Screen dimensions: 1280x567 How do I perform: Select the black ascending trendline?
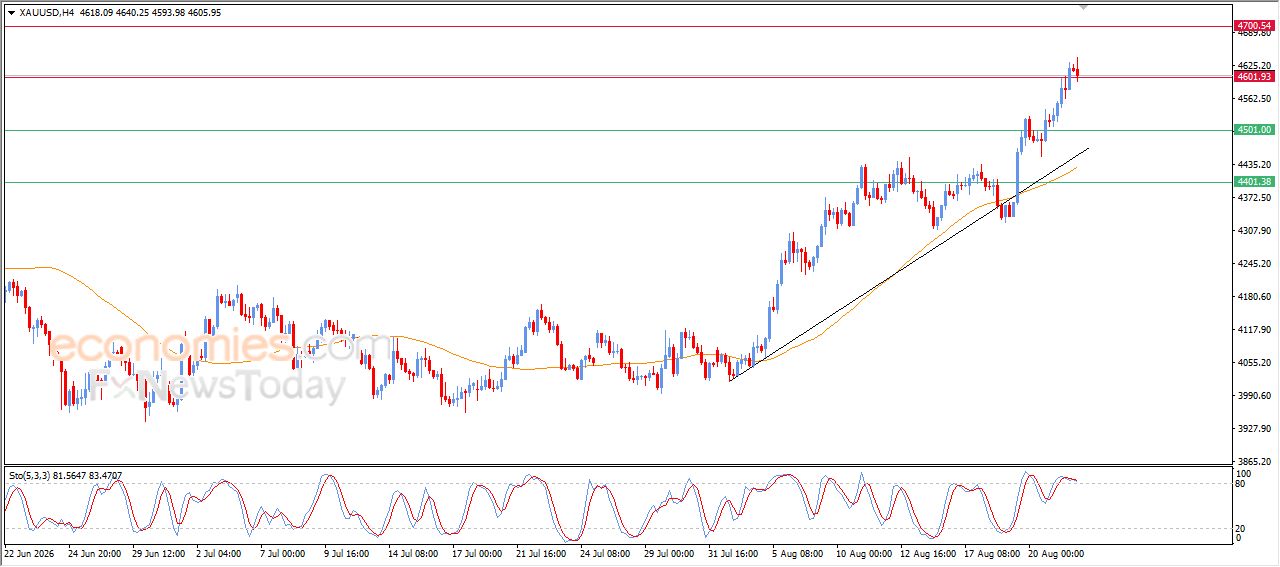pos(908,265)
